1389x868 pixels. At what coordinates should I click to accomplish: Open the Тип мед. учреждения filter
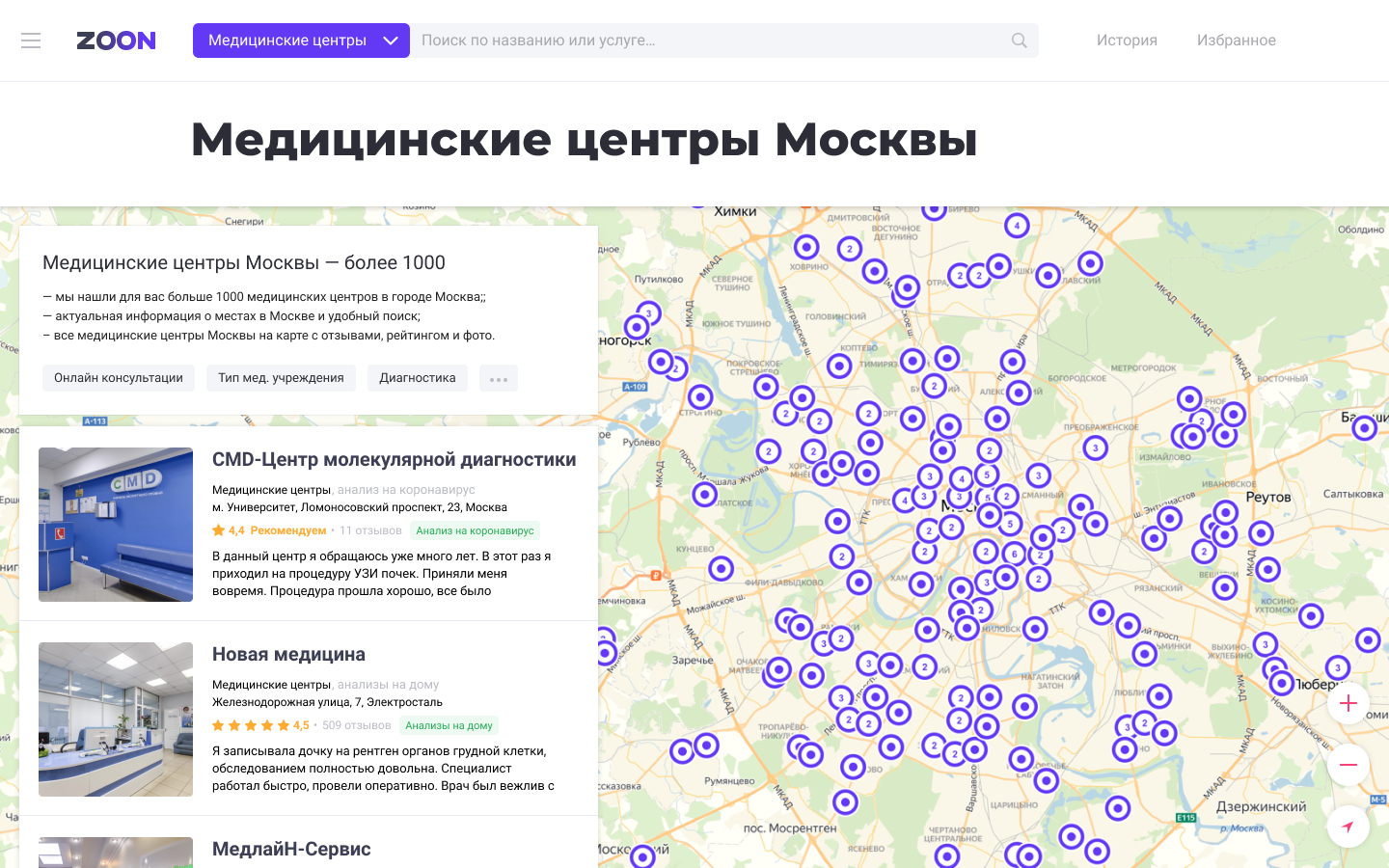point(281,378)
